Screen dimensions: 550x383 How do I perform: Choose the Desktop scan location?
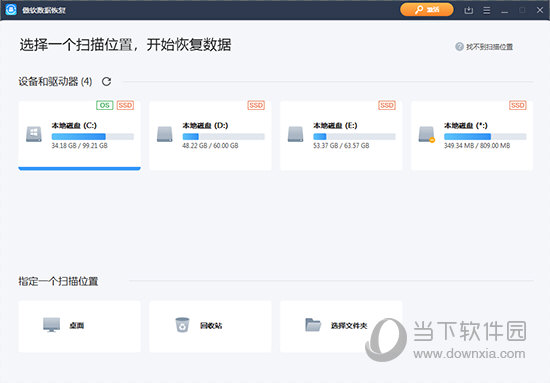(80, 326)
